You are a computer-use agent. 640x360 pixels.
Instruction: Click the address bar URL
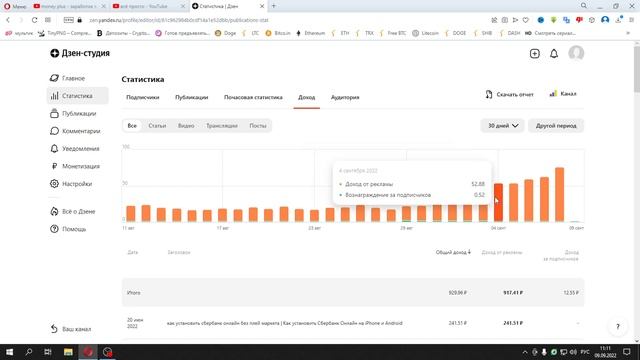[179, 20]
